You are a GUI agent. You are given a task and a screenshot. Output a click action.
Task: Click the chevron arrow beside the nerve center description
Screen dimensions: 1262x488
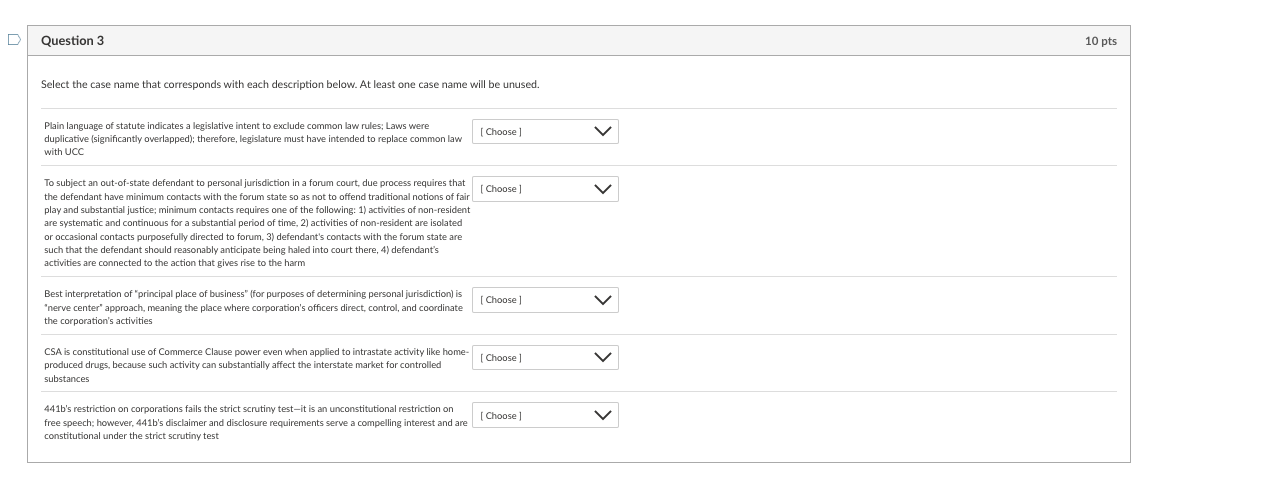pyautogui.click(x=602, y=300)
